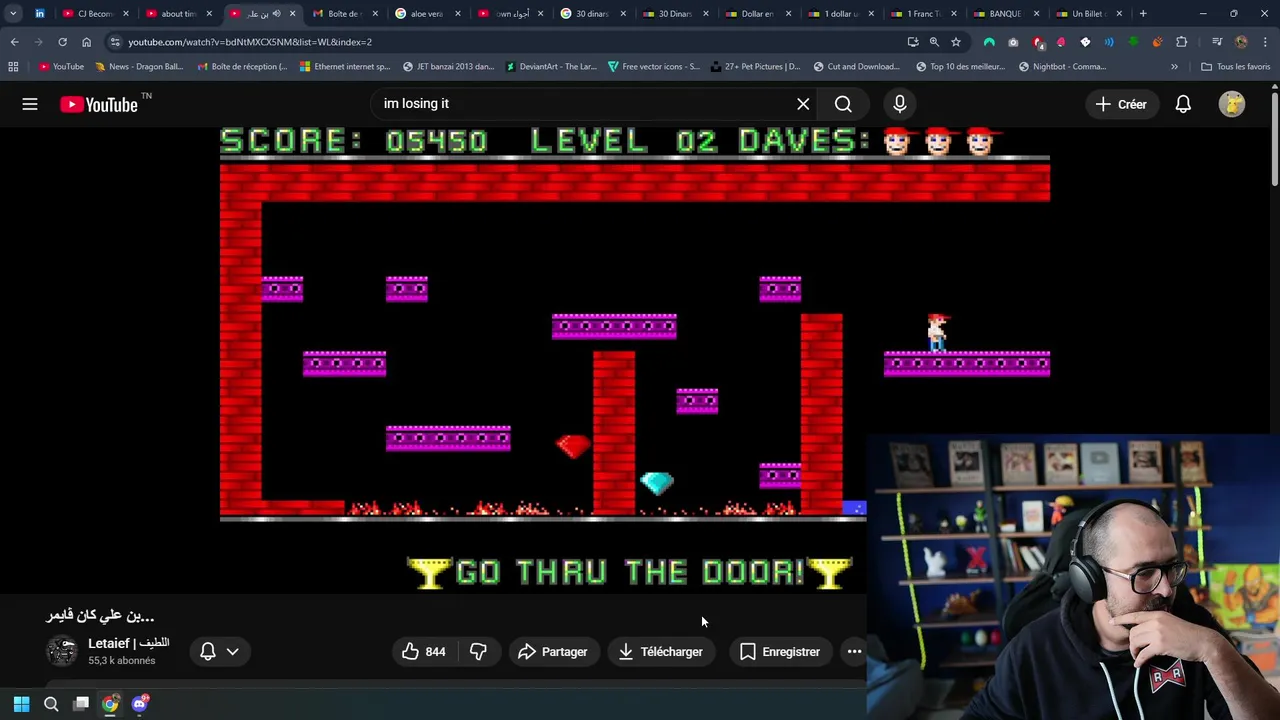Open the white dice extension icon

1085,42
